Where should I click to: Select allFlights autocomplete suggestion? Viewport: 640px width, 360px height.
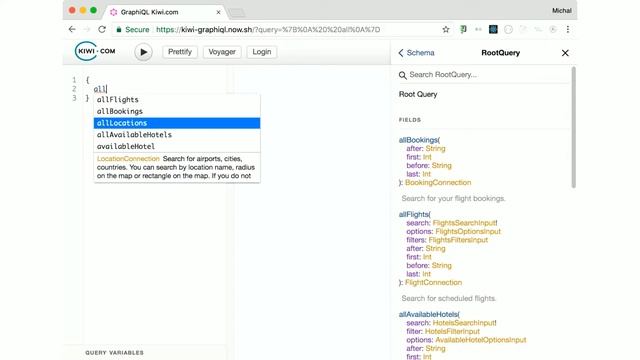[x=177, y=100]
